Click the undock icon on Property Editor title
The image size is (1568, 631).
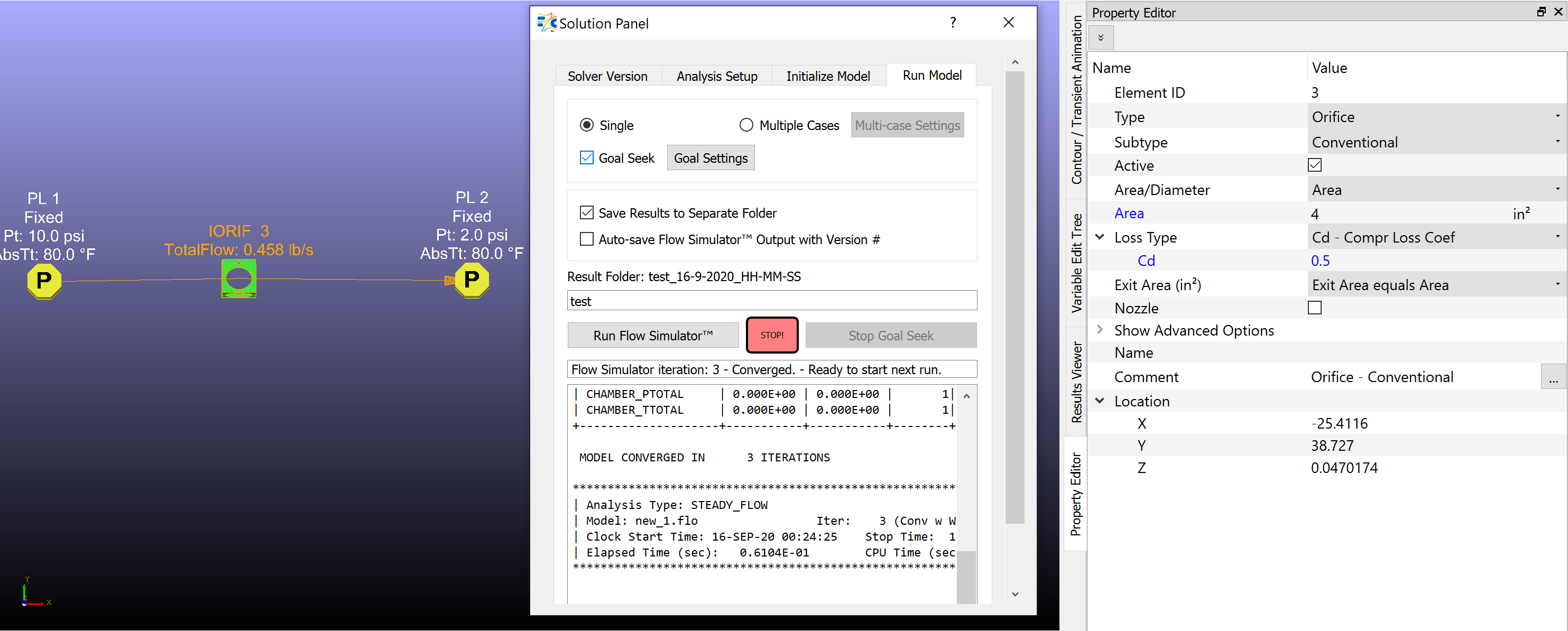[x=1541, y=12]
